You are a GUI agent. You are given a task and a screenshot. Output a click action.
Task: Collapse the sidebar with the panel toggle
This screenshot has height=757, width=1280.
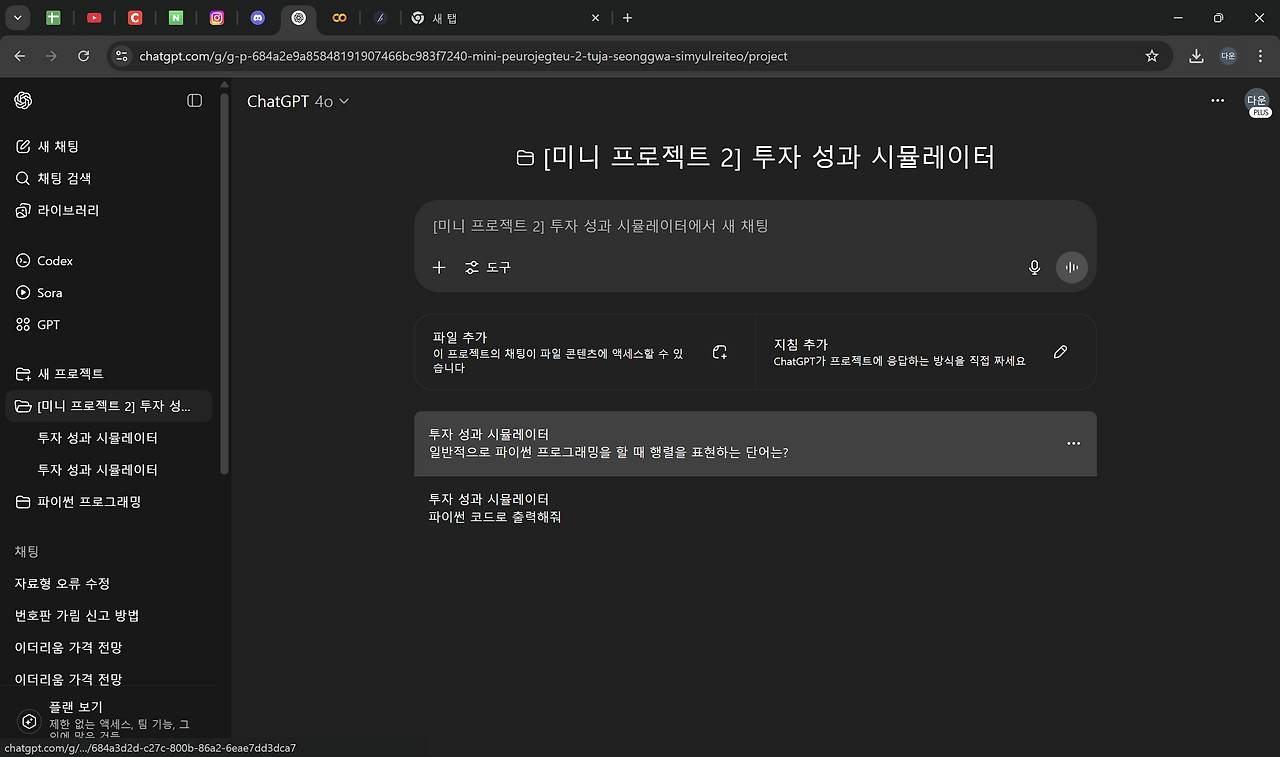(194, 100)
